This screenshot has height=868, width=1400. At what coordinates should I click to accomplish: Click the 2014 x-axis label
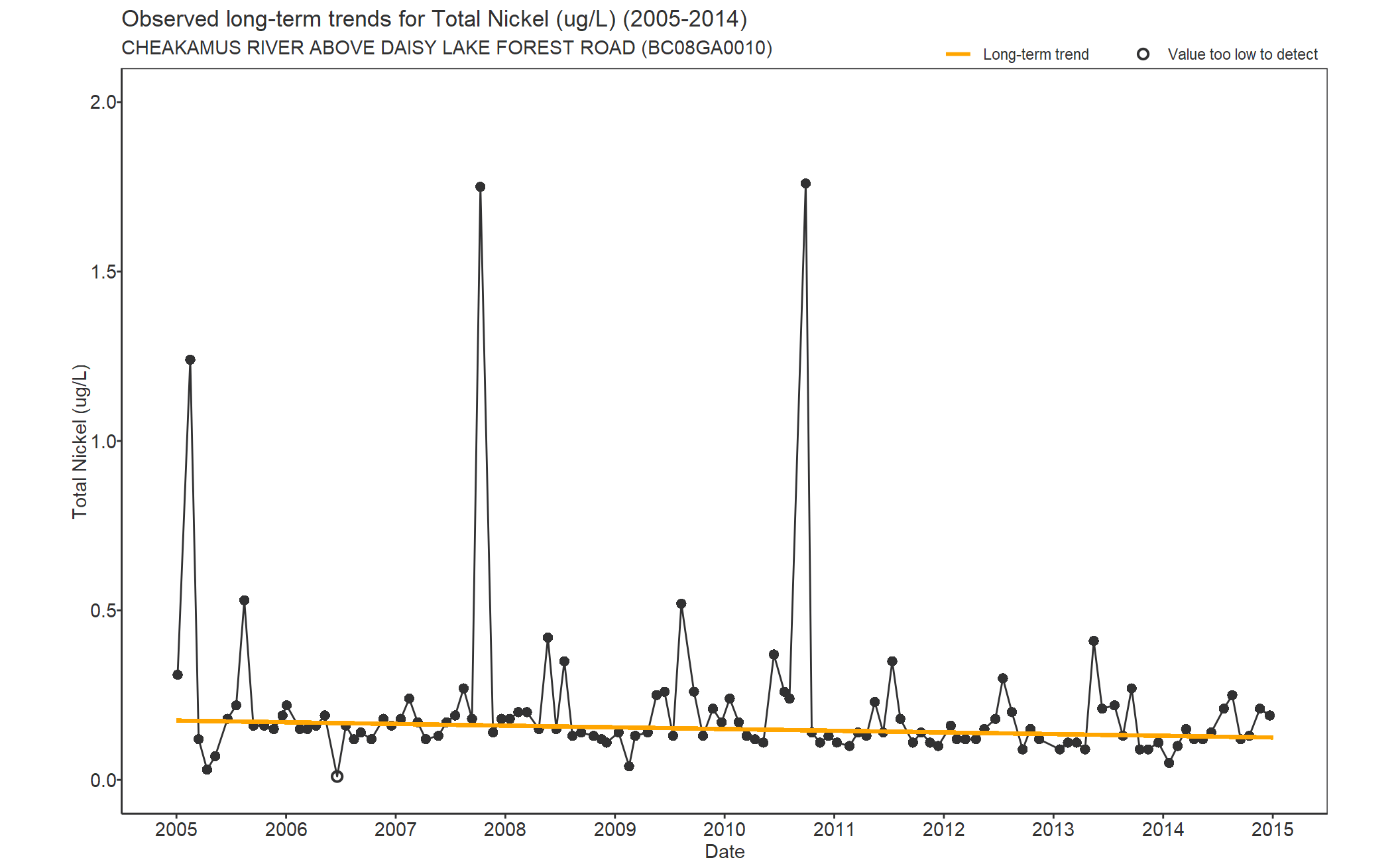point(1163,830)
